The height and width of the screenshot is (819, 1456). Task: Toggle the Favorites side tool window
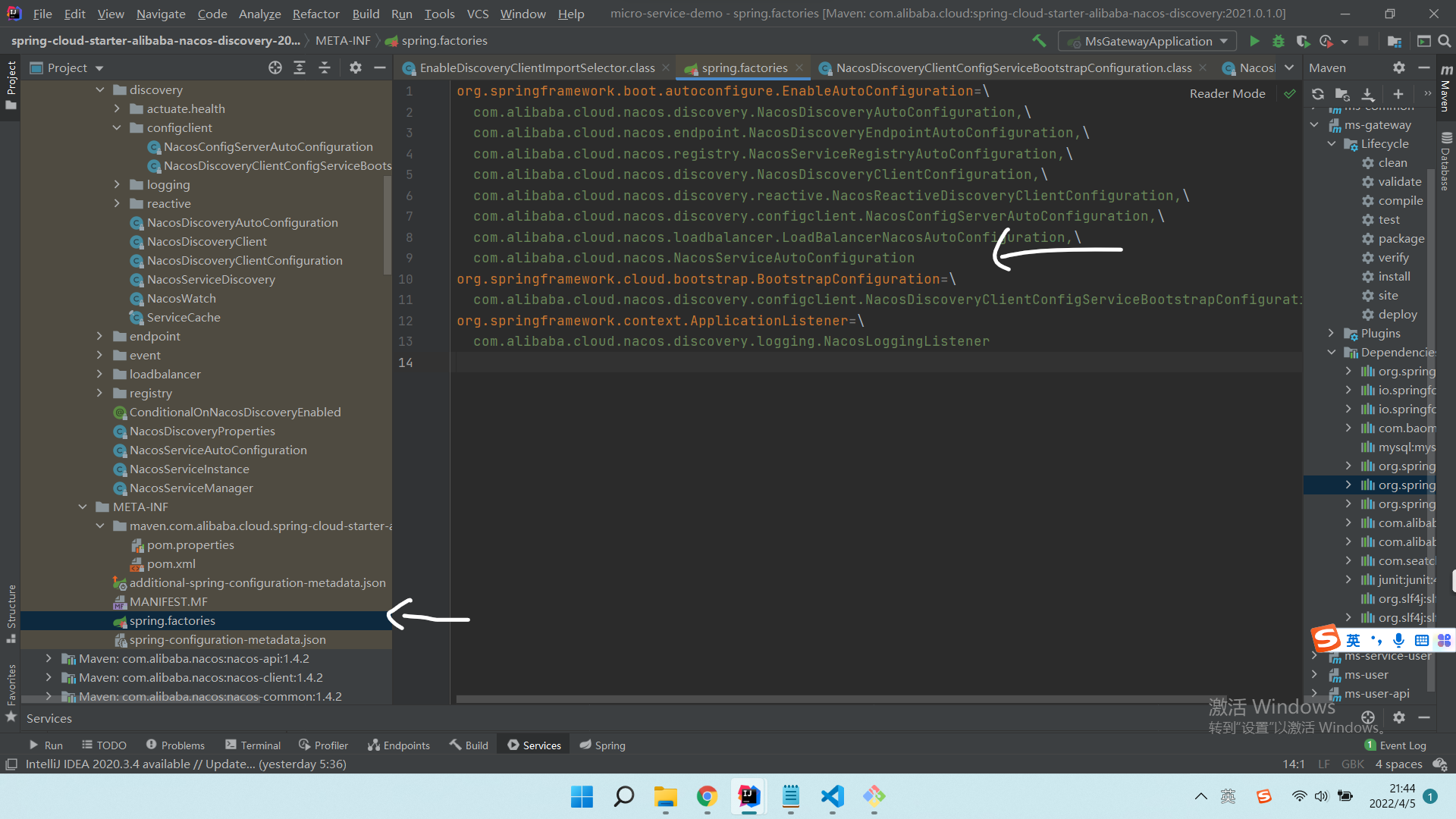tap(11, 692)
